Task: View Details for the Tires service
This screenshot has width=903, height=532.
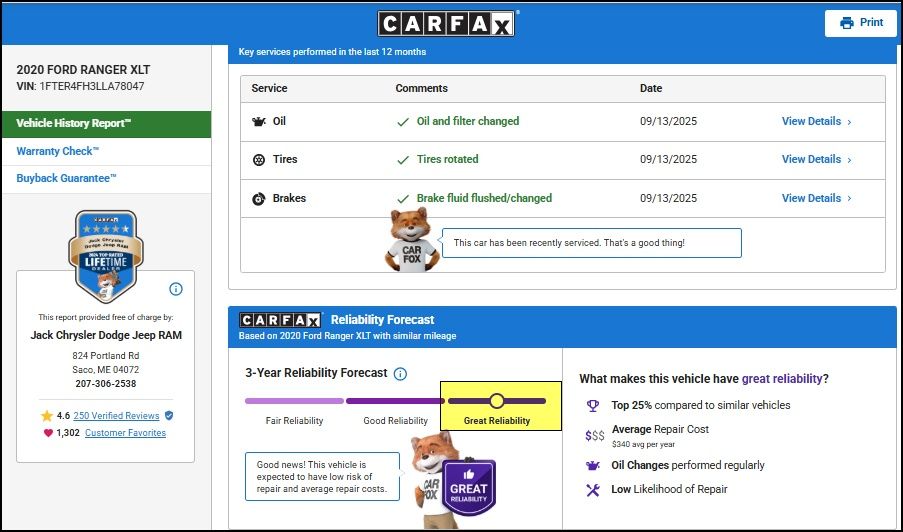Action: 816,159
